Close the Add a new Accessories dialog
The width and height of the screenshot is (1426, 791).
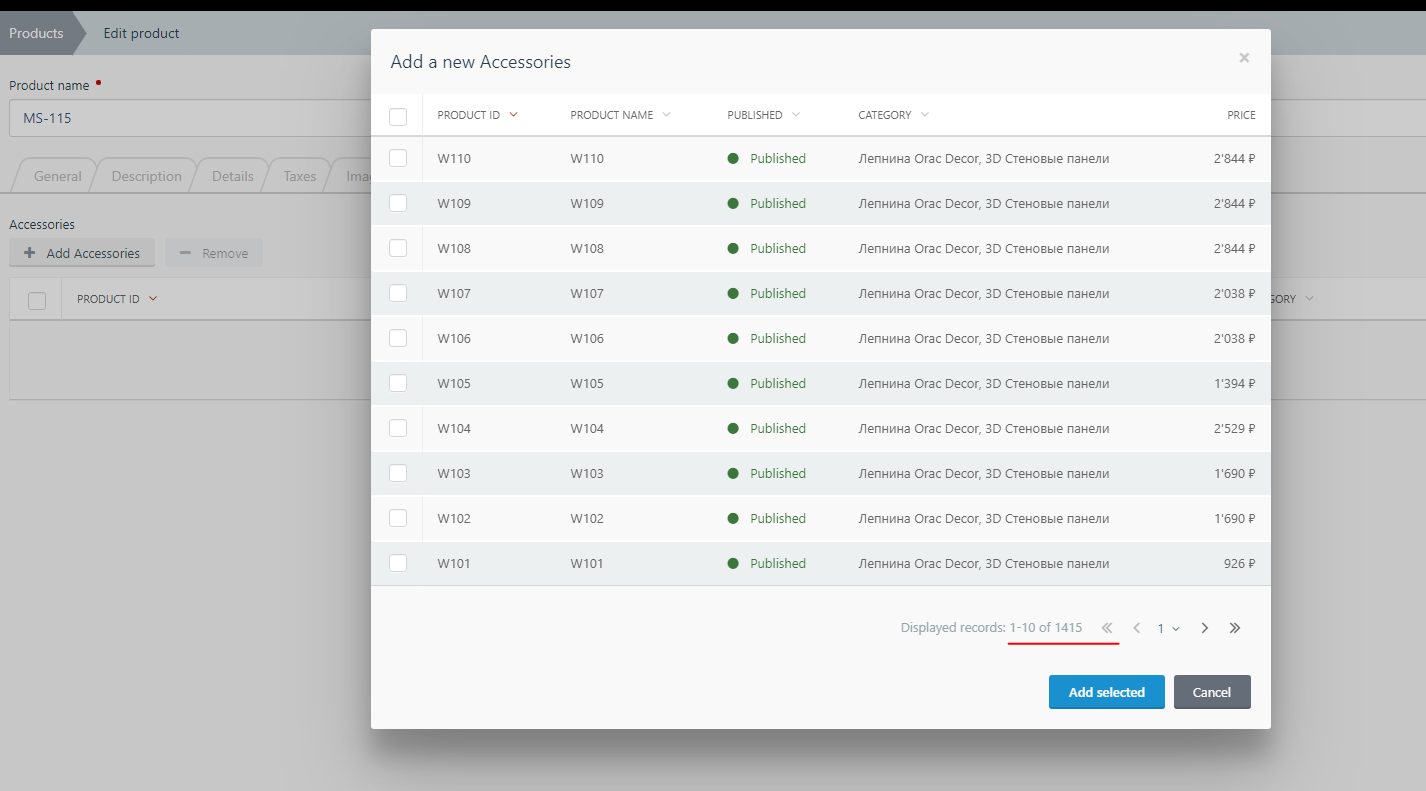(x=1244, y=57)
